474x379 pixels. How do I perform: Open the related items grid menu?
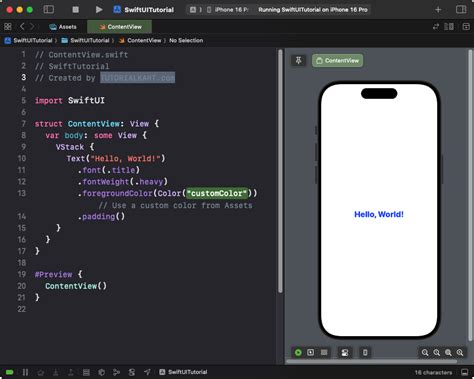(8, 27)
